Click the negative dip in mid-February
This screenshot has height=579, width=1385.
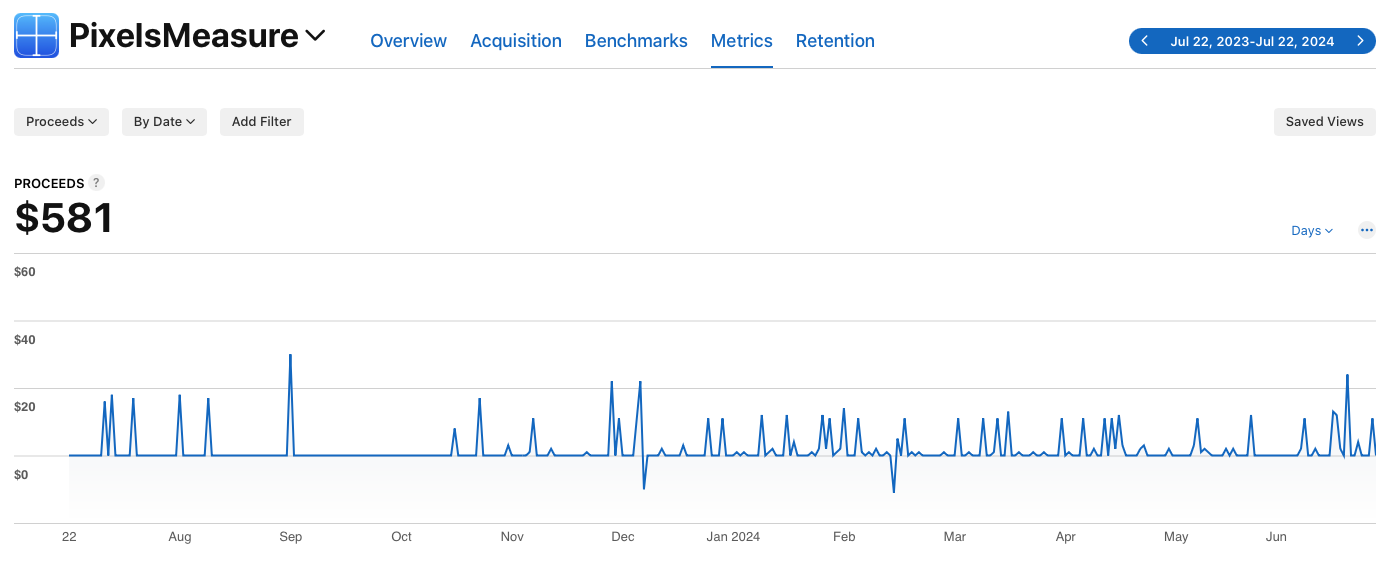pos(894,492)
